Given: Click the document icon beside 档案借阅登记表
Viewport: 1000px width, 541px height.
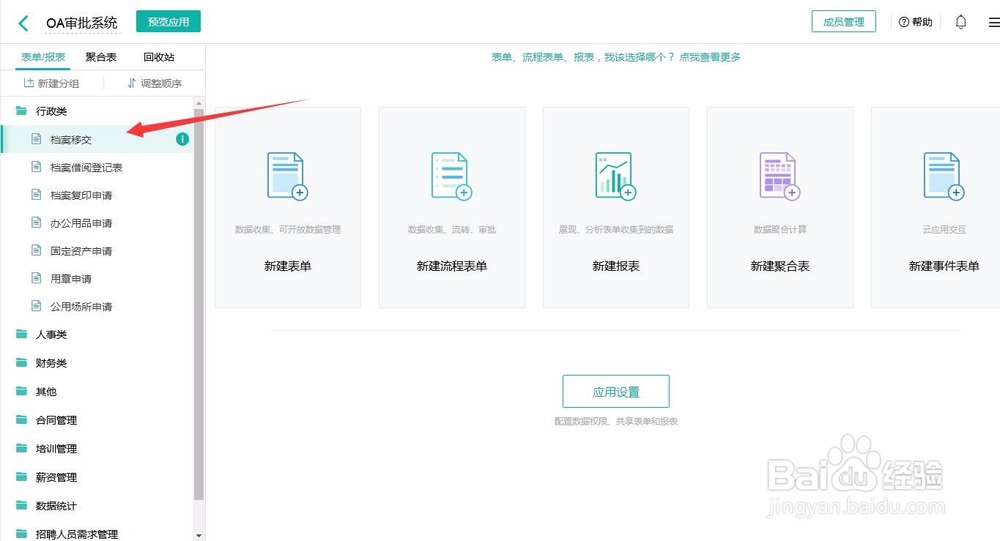Looking at the screenshot, I should pos(36,167).
